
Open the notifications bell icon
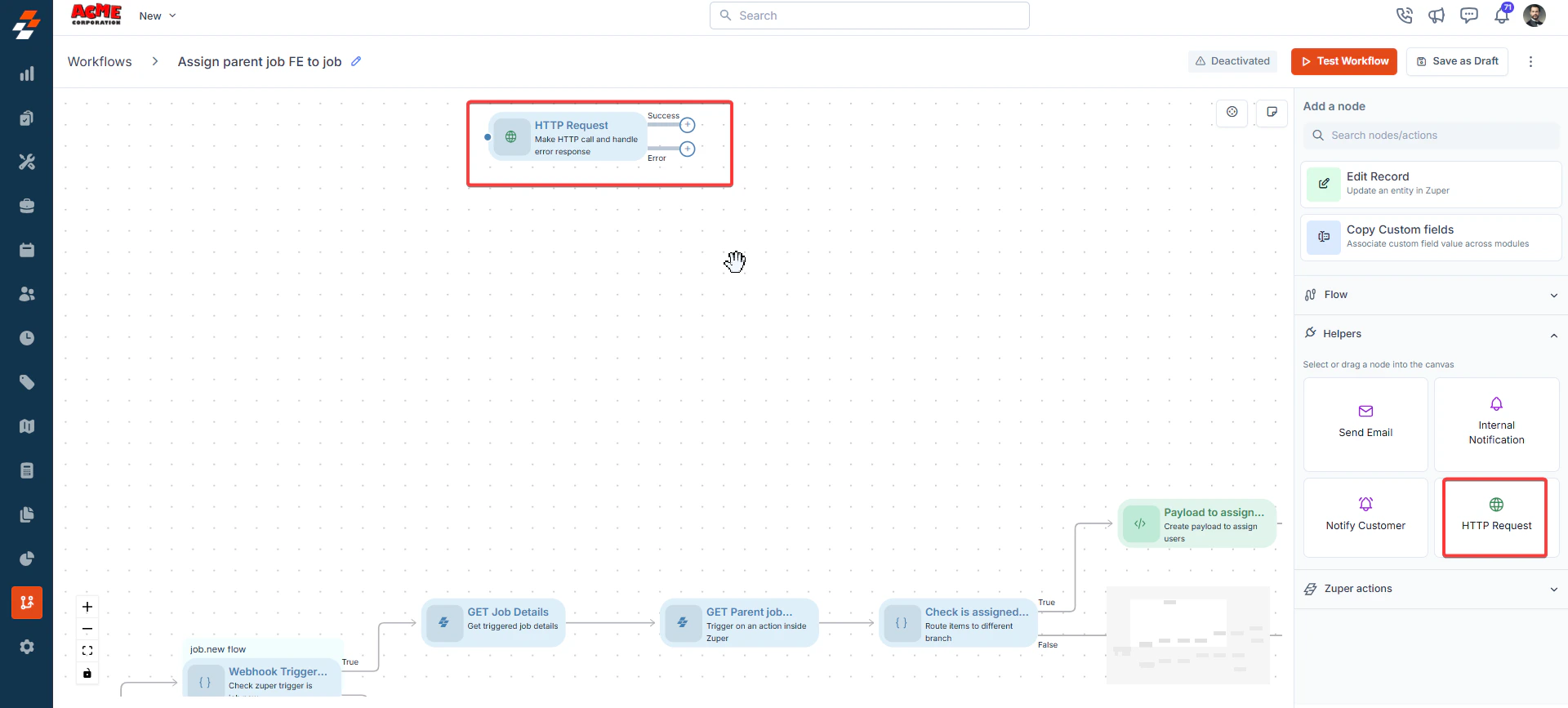(1502, 16)
